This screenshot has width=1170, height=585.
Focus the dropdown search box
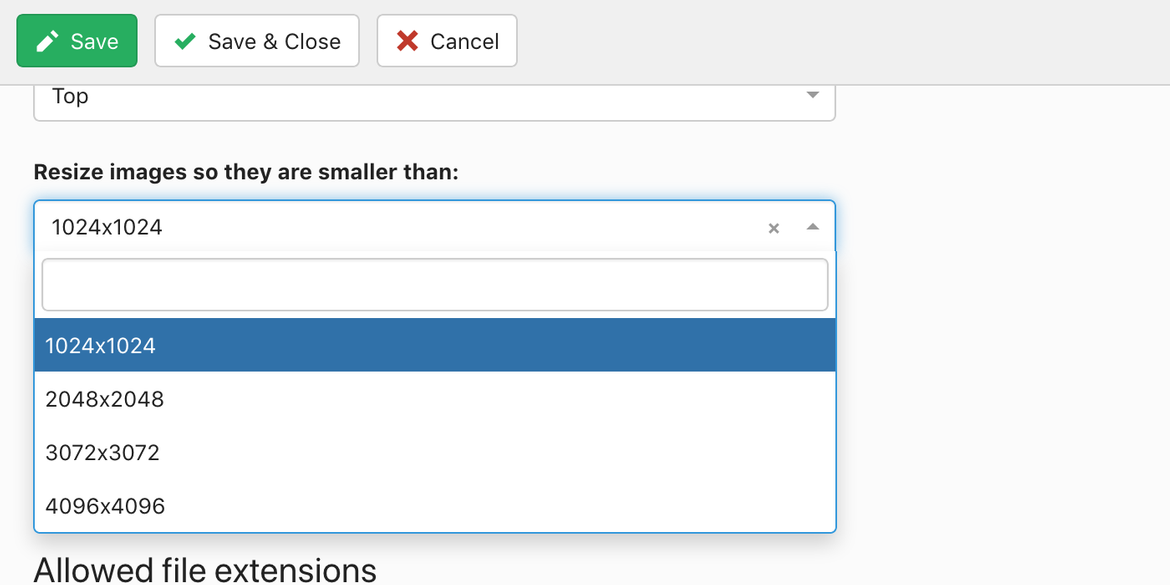click(x=434, y=284)
